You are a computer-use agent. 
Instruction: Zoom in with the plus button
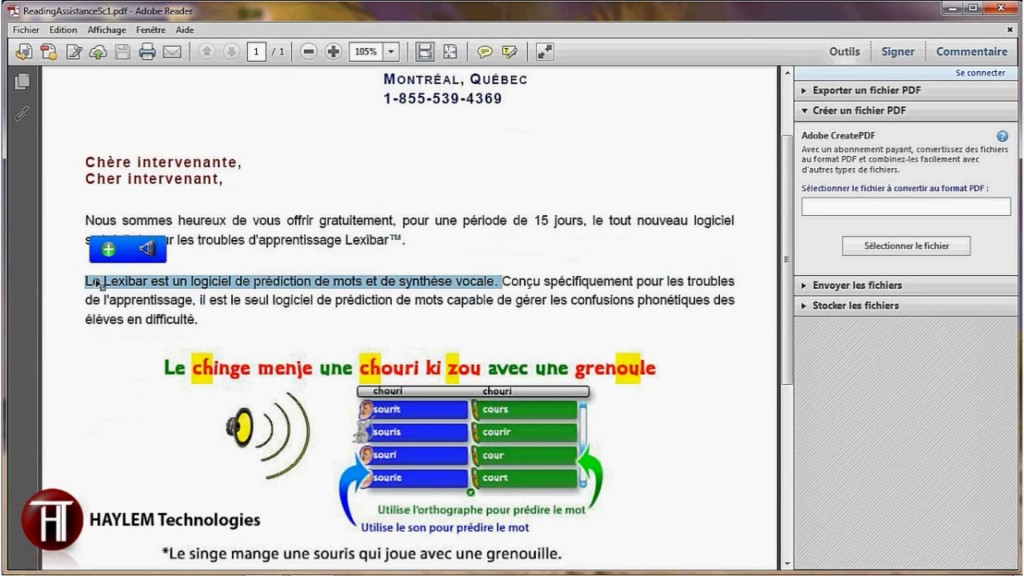333,52
